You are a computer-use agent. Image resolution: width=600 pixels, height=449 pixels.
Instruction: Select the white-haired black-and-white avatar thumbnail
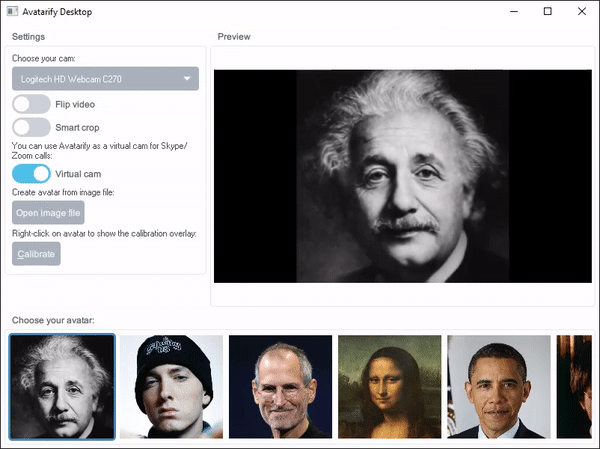click(62, 387)
